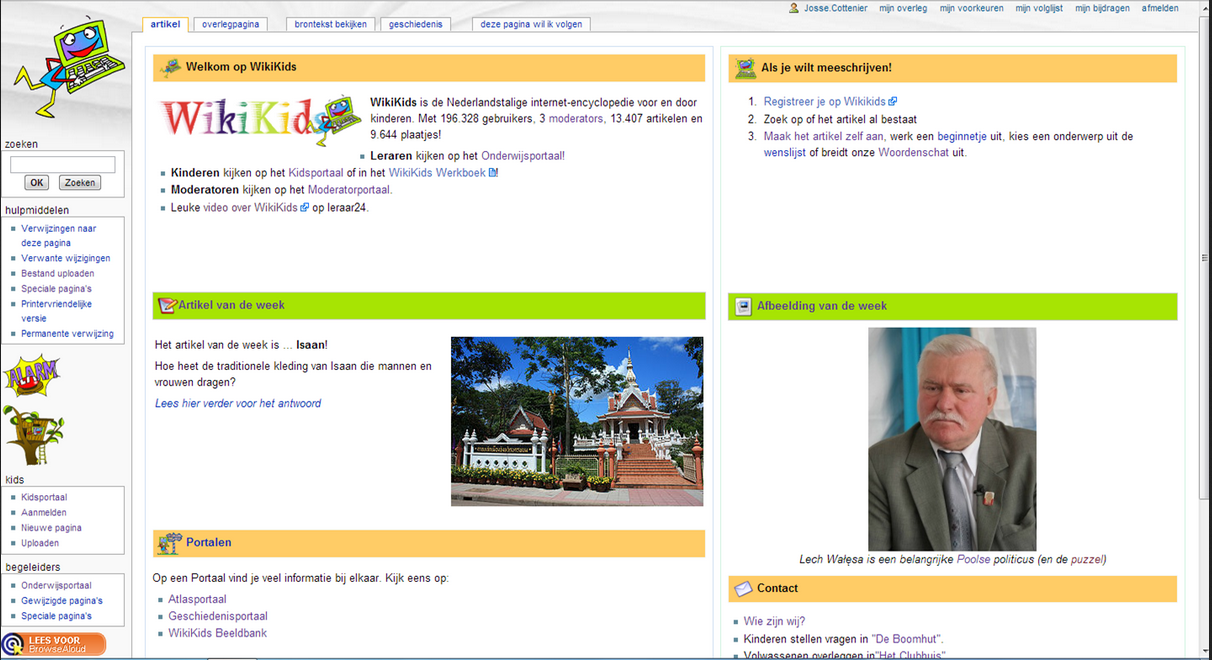This screenshot has width=1212, height=660.
Task: Open the Lech Wałęsa portrait image
Action: pos(952,439)
